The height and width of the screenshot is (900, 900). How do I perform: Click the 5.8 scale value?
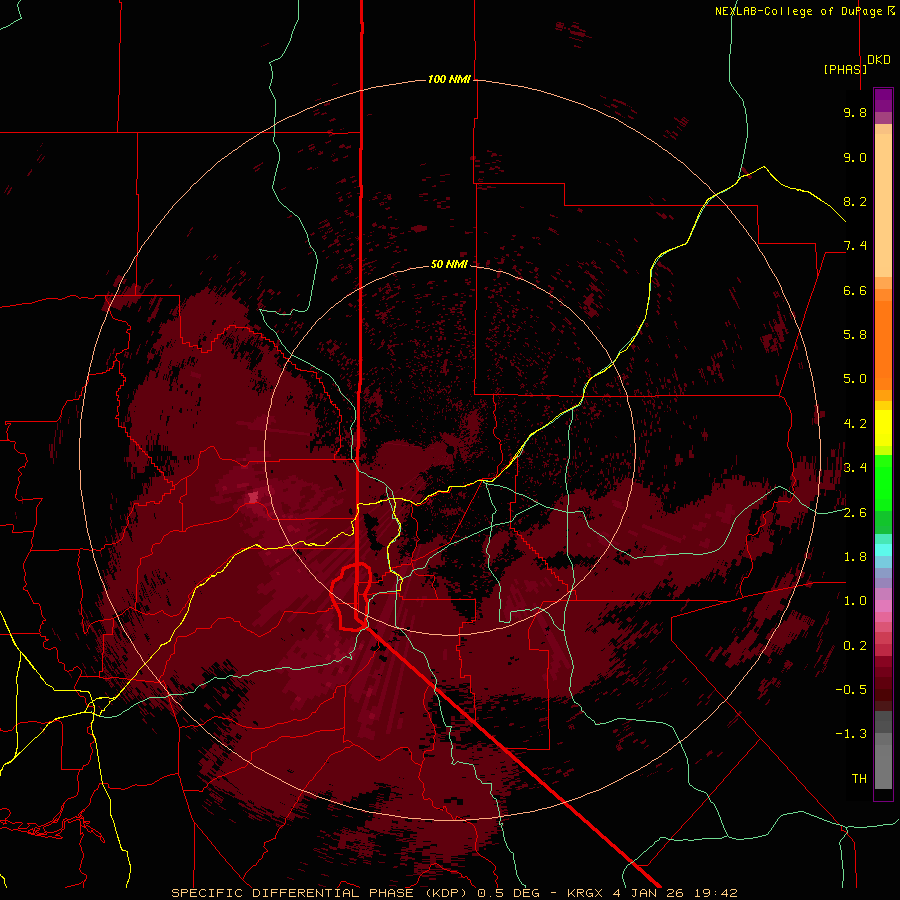[x=855, y=334]
